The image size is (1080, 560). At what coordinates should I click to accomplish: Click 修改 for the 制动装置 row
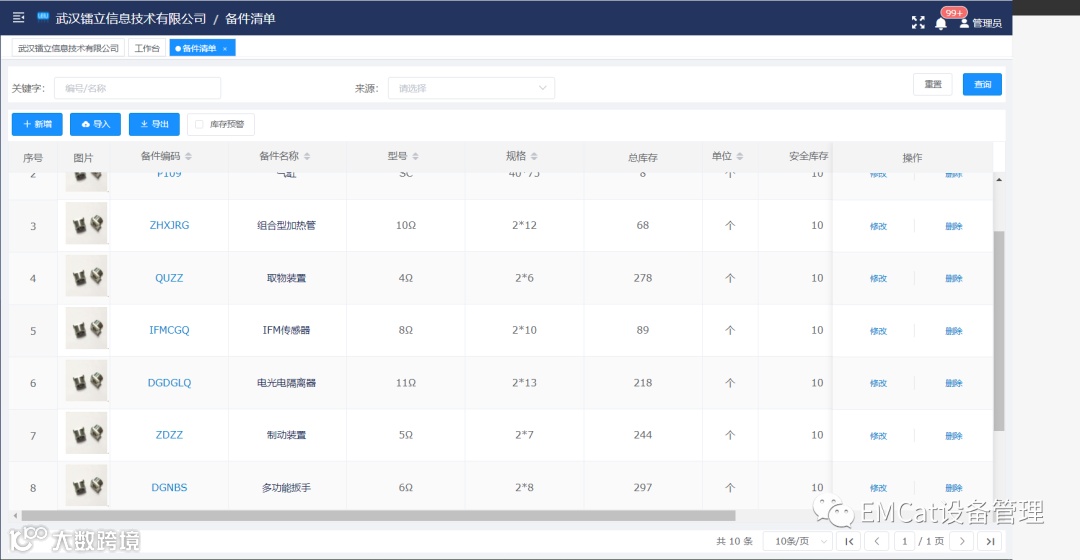(878, 435)
